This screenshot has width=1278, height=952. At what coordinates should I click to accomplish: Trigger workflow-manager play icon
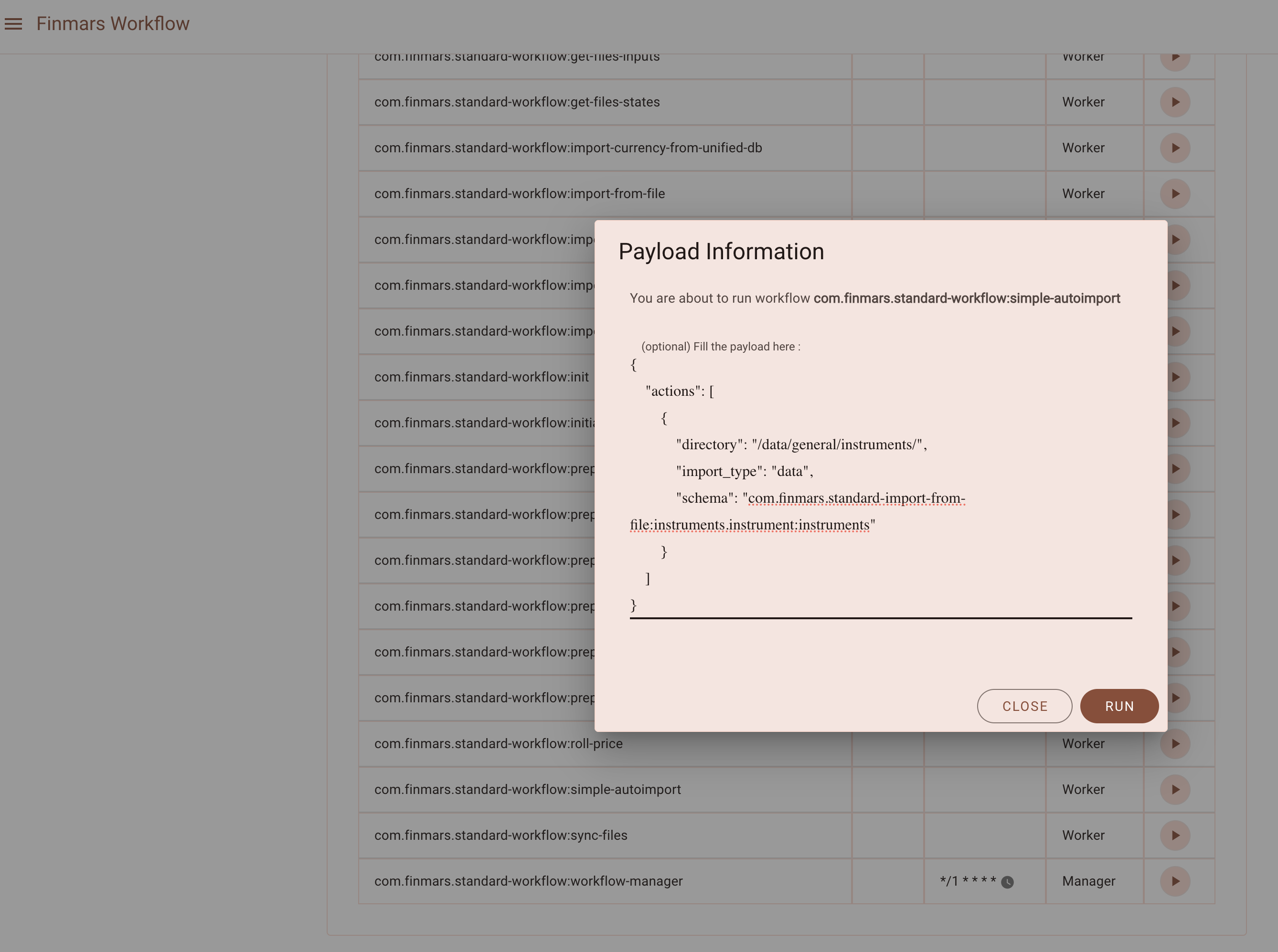coord(1175,881)
